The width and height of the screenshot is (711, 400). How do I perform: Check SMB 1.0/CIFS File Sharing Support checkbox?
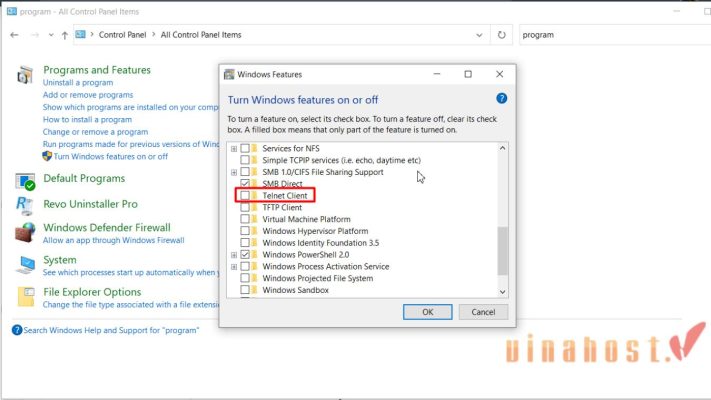pos(245,172)
